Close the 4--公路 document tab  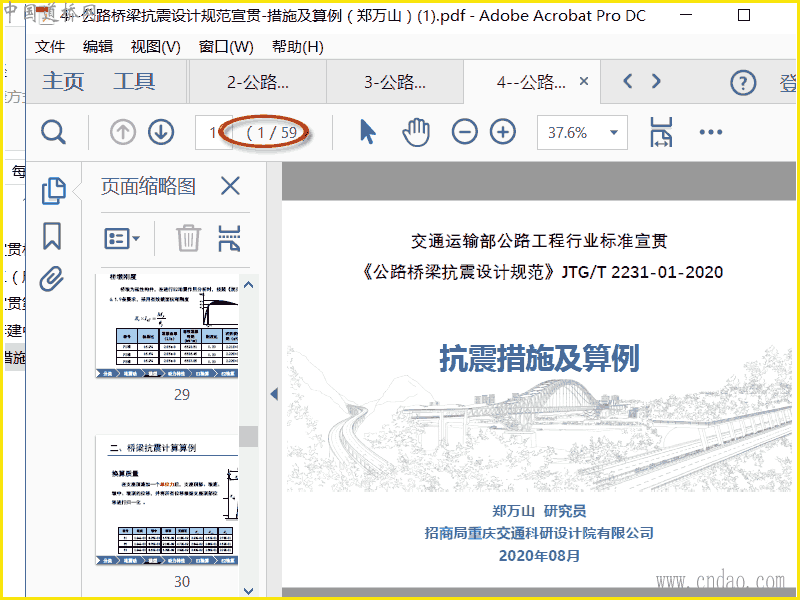pyautogui.click(x=584, y=81)
